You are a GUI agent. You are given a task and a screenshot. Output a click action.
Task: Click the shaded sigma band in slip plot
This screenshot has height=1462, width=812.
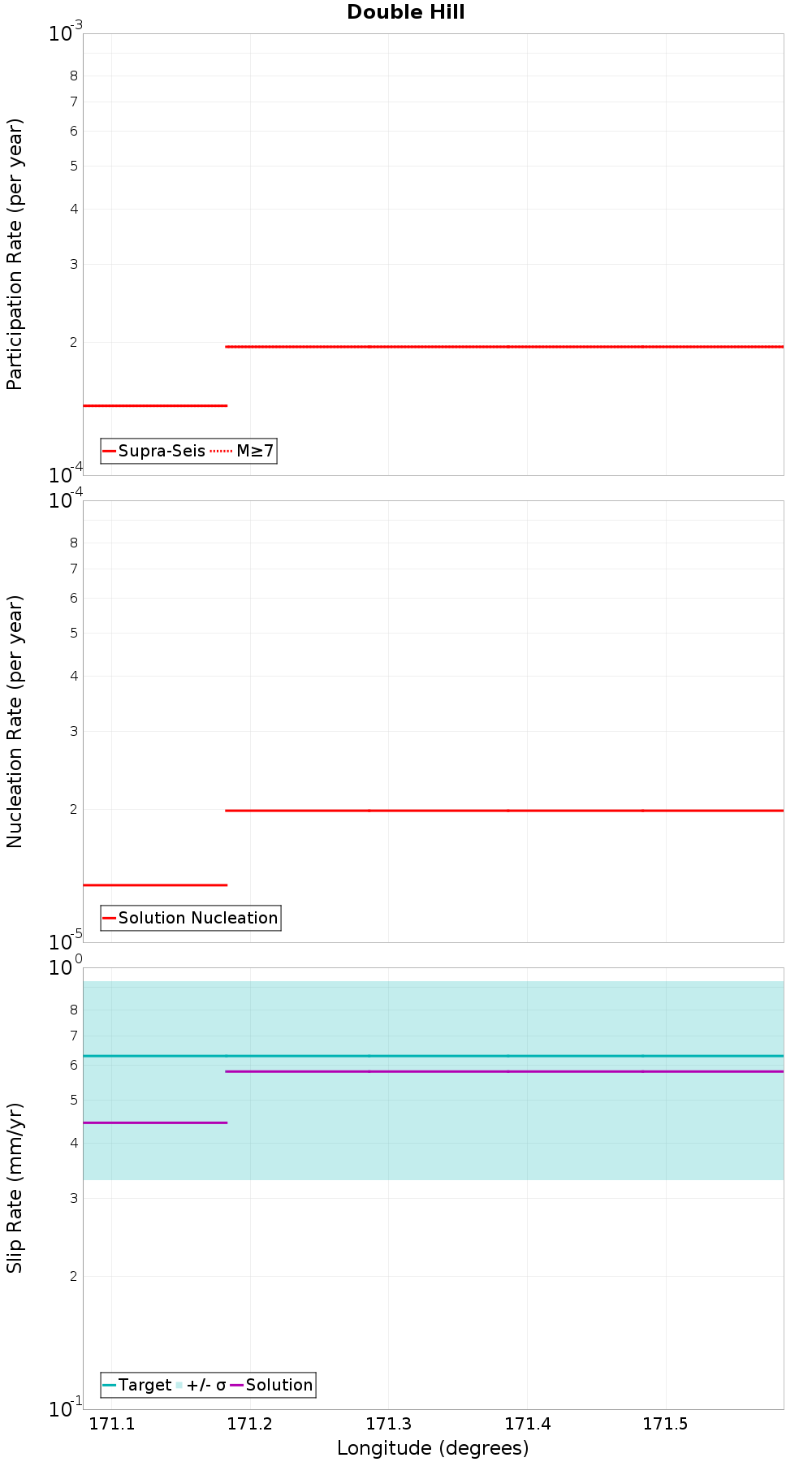point(434,1153)
